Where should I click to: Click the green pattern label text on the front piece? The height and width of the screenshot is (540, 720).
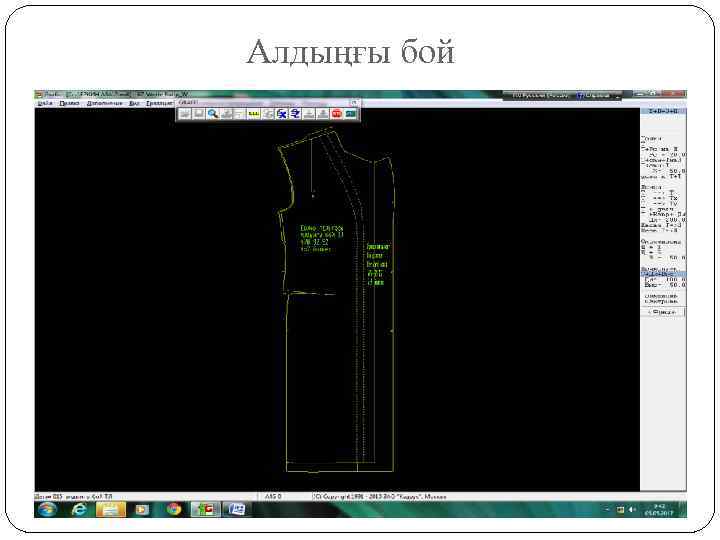click(x=322, y=238)
